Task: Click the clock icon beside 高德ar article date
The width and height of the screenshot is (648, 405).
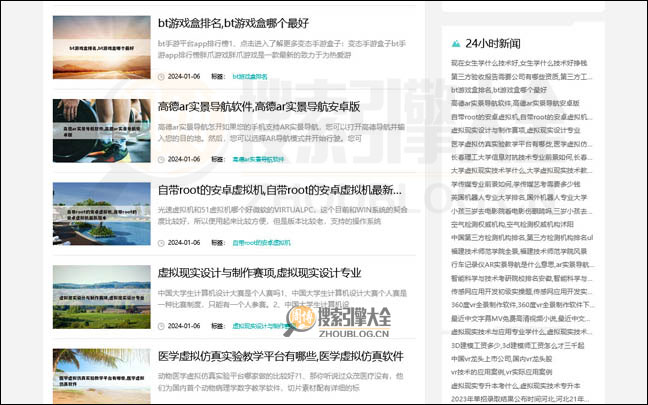Action: pyautogui.click(x=161, y=159)
